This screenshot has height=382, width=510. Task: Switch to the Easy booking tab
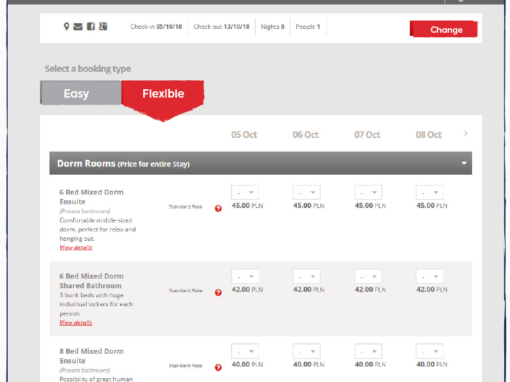point(81,93)
